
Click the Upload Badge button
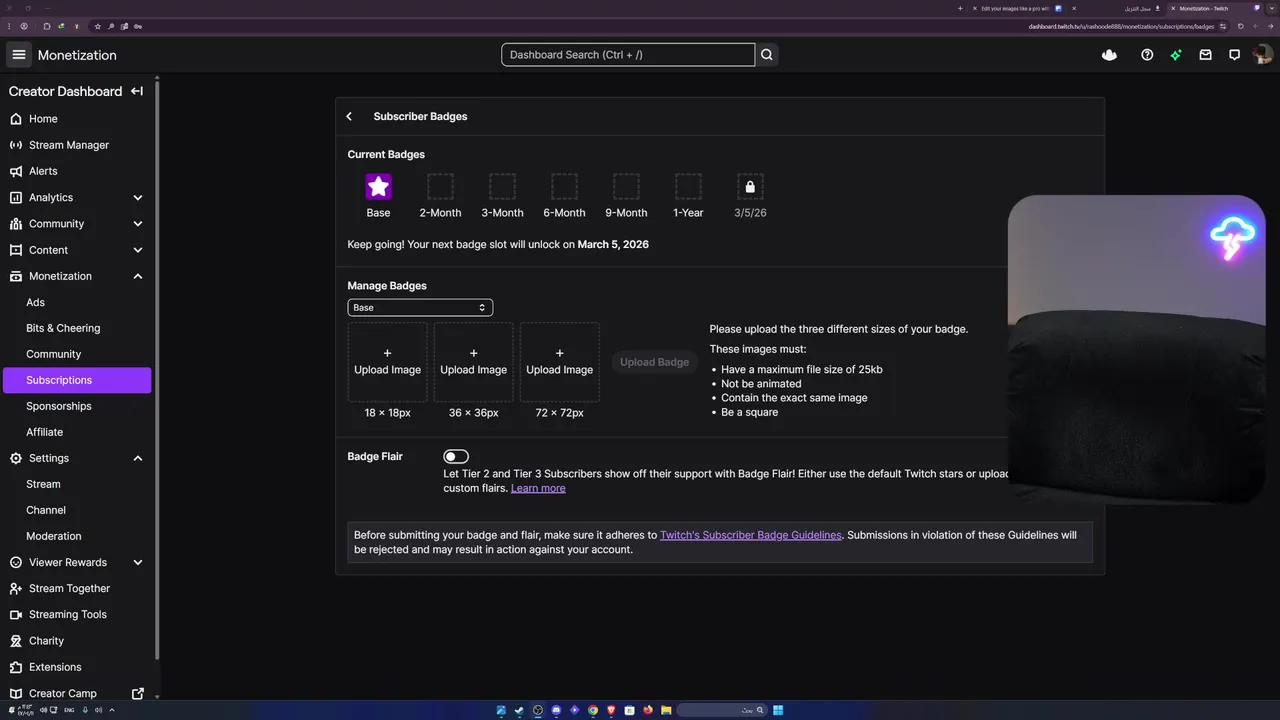pos(654,362)
